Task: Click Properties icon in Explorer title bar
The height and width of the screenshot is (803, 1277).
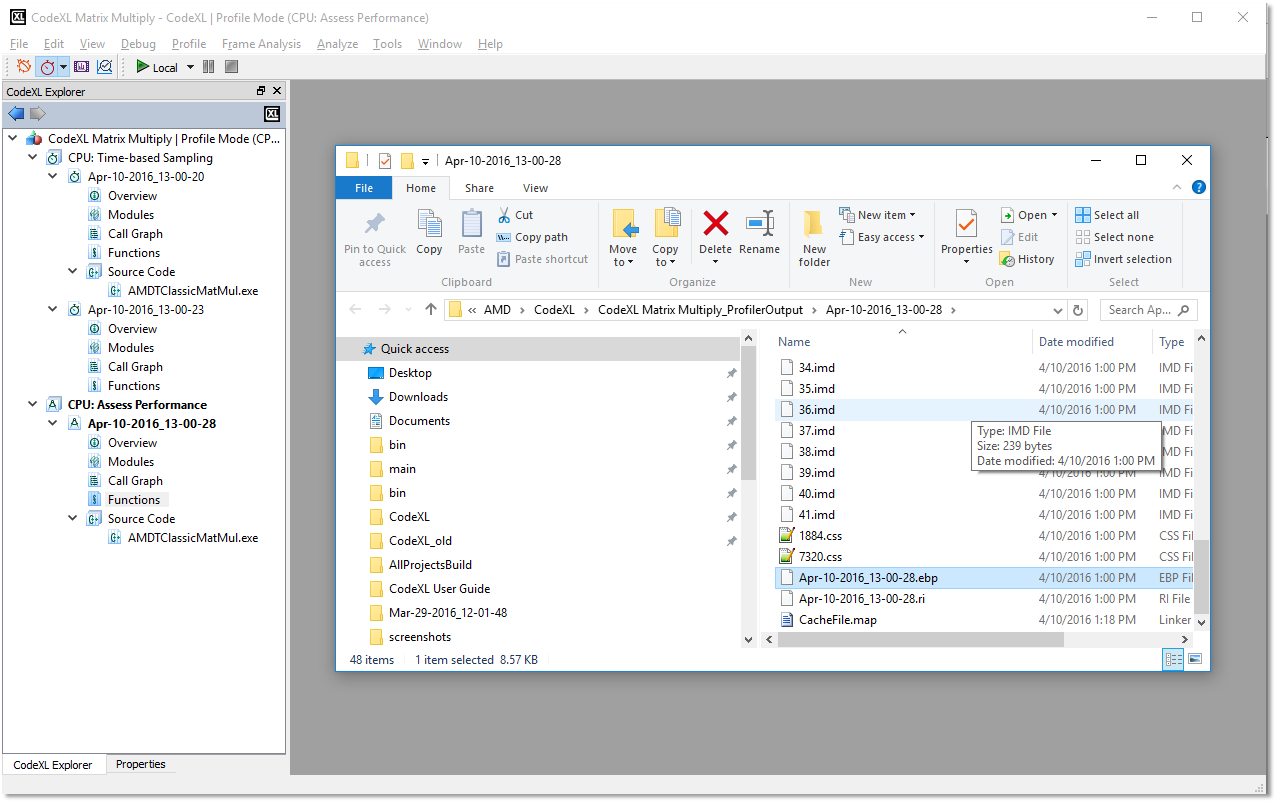Action: (385, 160)
